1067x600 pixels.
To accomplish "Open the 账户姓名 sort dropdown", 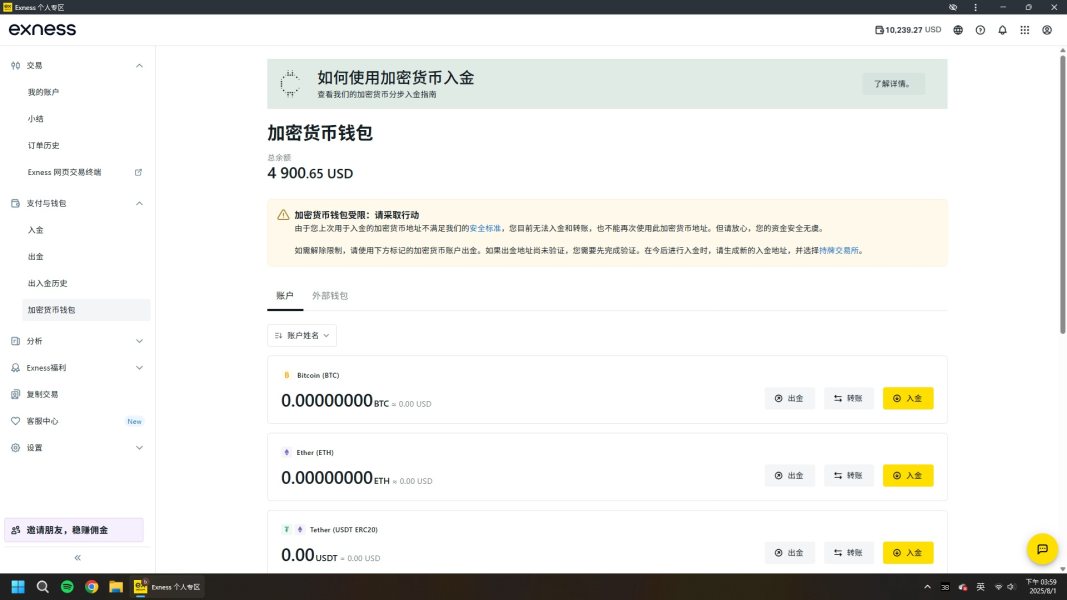I will pos(301,335).
